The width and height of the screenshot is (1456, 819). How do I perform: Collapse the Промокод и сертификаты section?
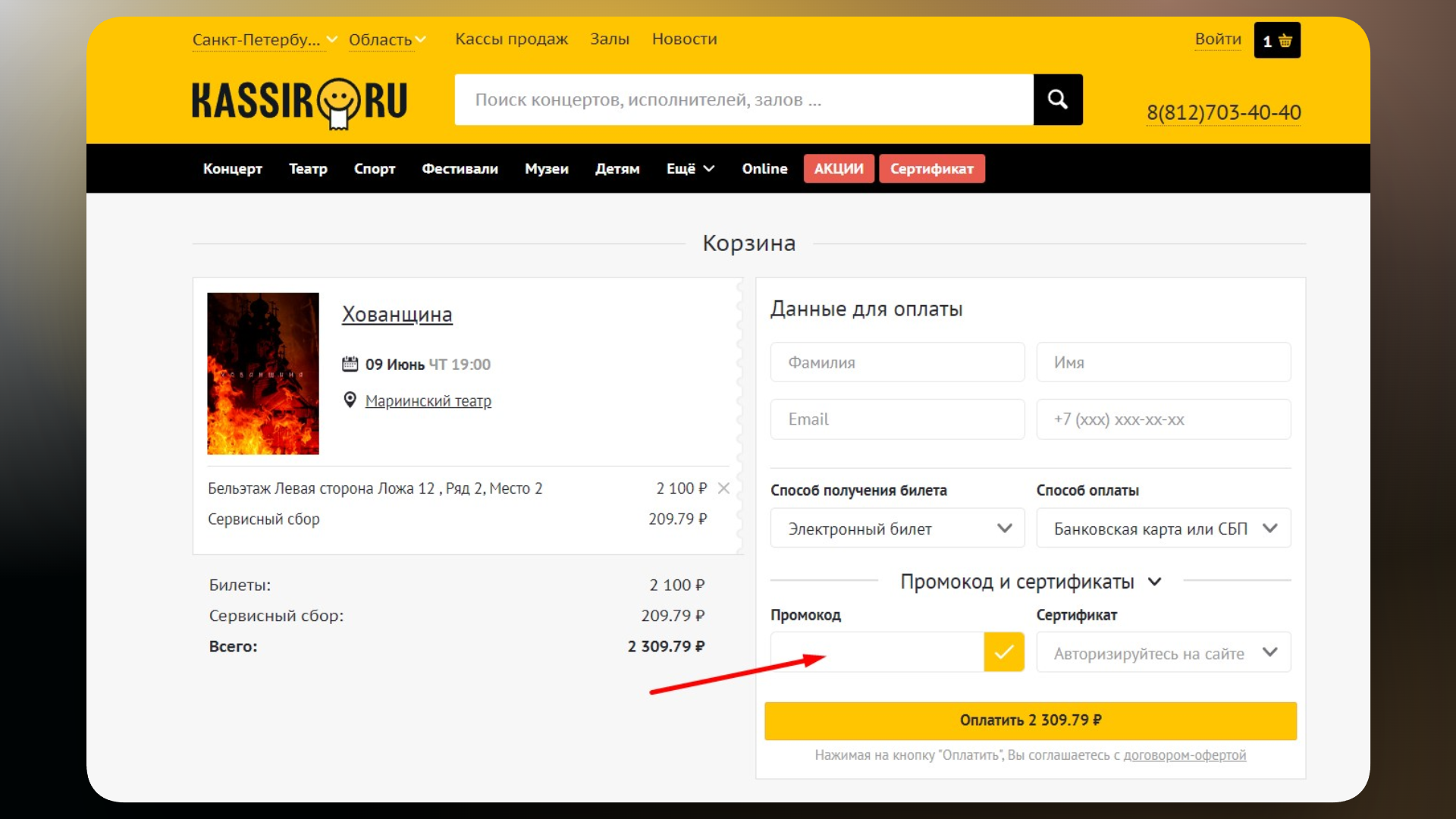point(1154,582)
